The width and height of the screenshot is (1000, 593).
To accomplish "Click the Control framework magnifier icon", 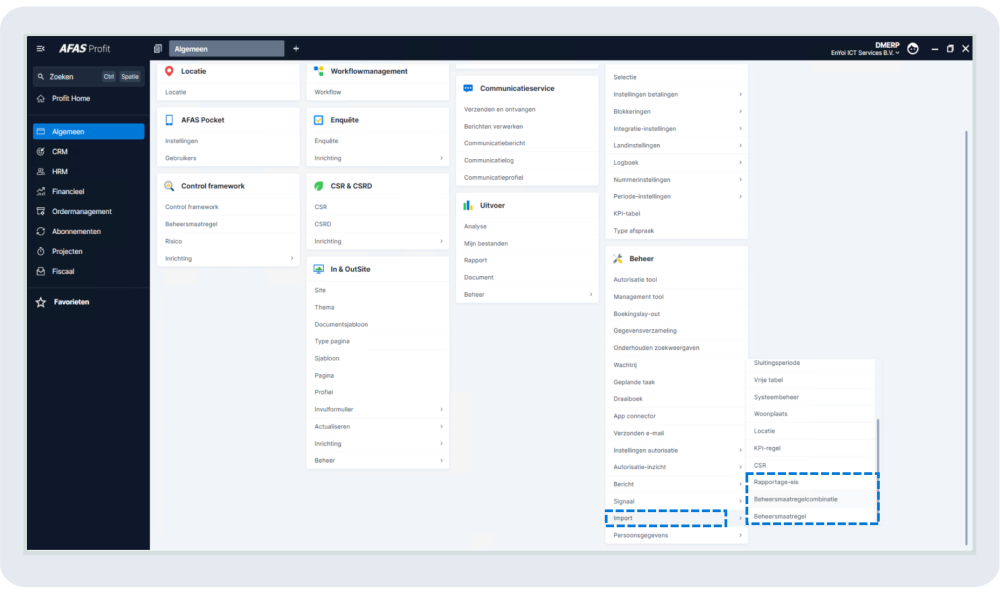I will pos(170,186).
